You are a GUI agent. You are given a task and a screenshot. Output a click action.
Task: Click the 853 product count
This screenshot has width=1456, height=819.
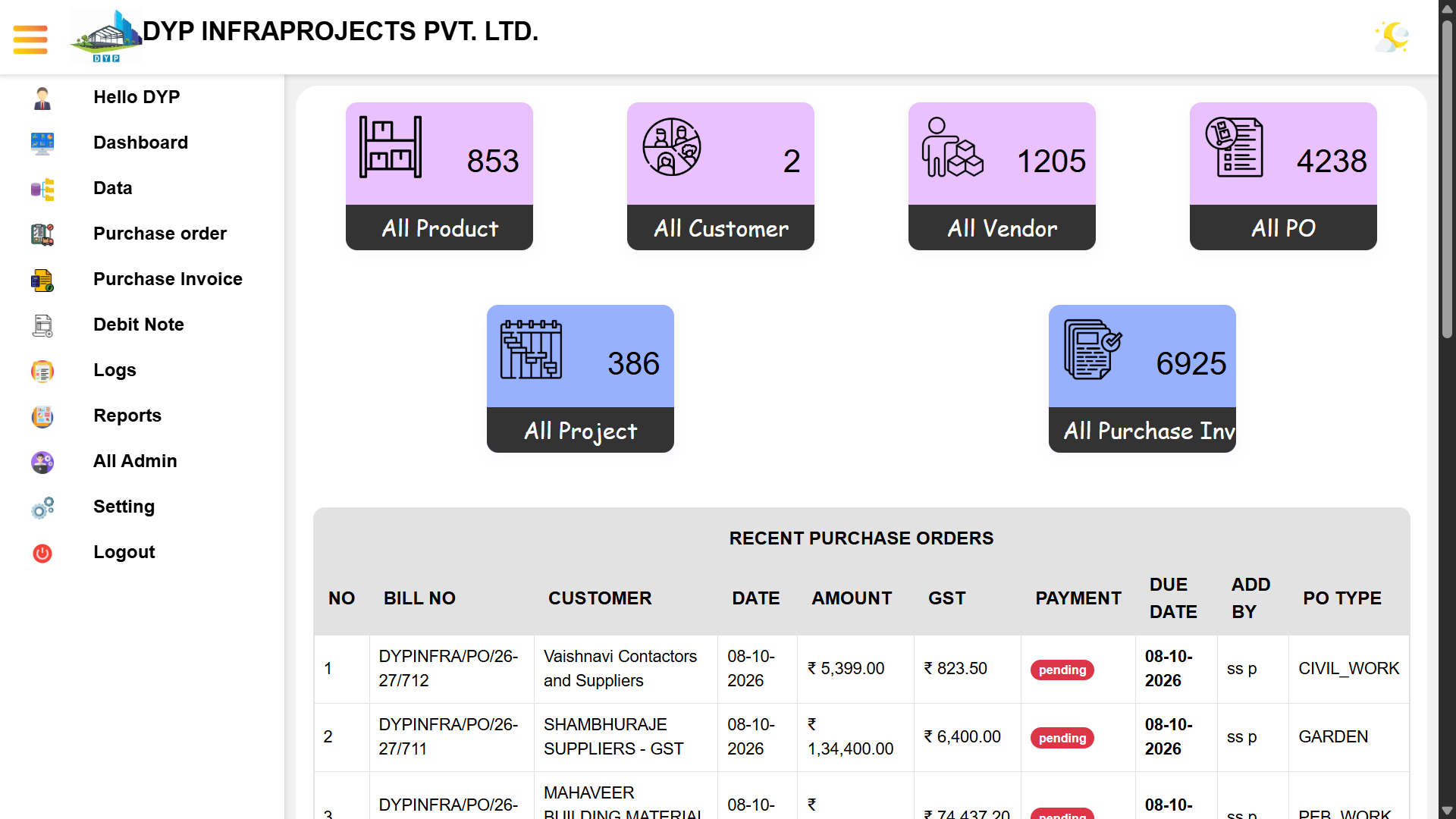[493, 161]
